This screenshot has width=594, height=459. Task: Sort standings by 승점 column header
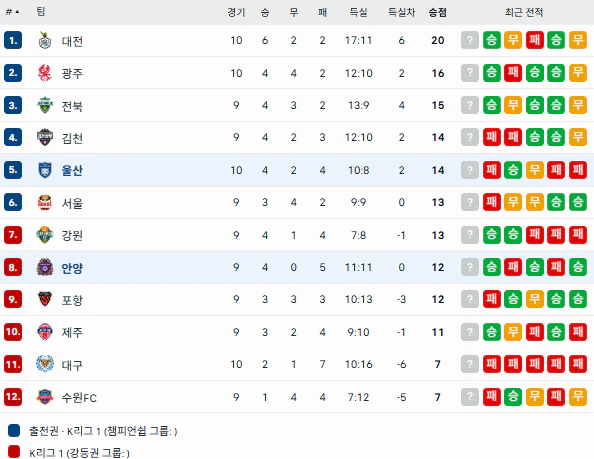click(x=438, y=12)
